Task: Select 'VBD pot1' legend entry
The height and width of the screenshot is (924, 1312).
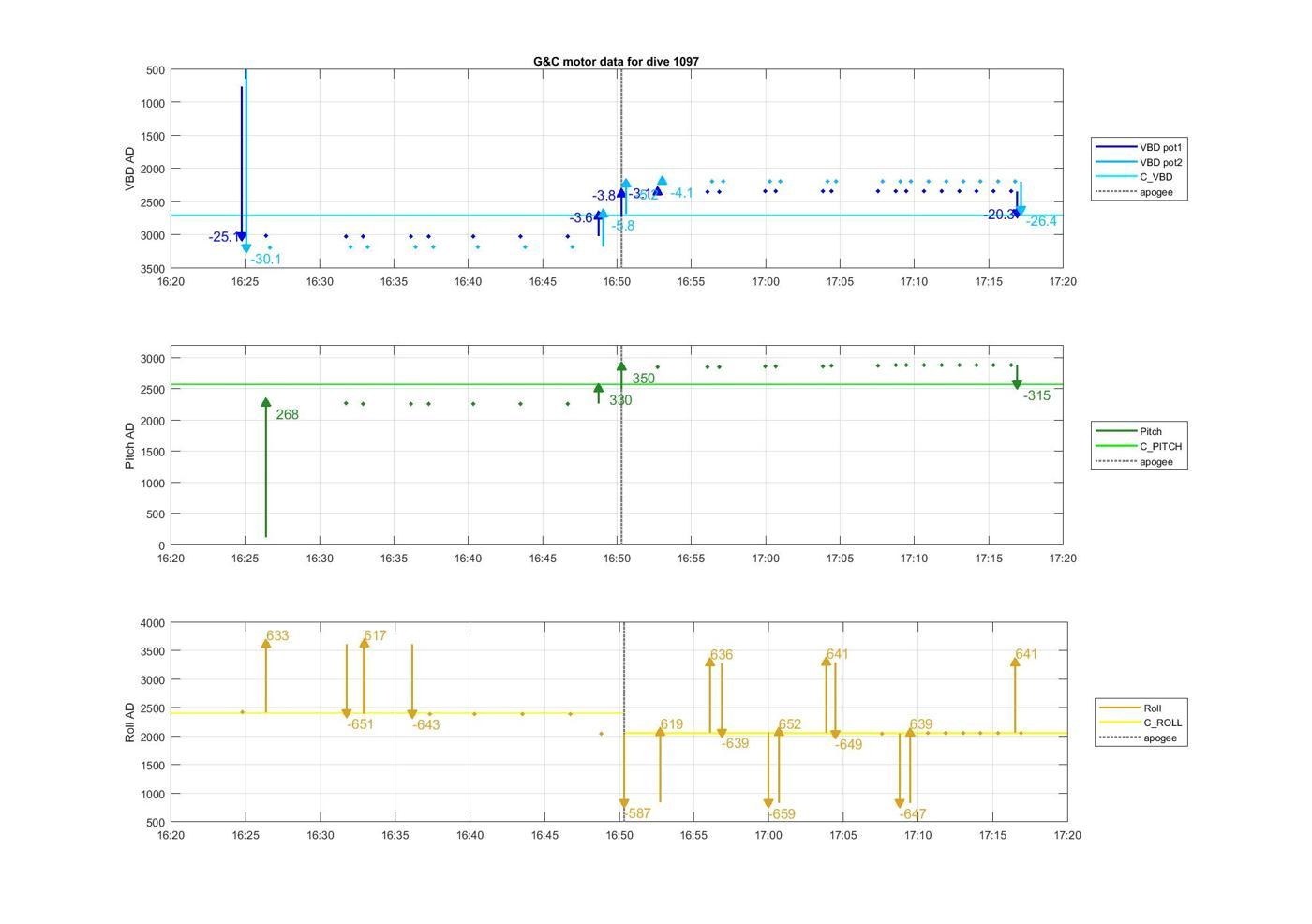Action: (1140, 147)
